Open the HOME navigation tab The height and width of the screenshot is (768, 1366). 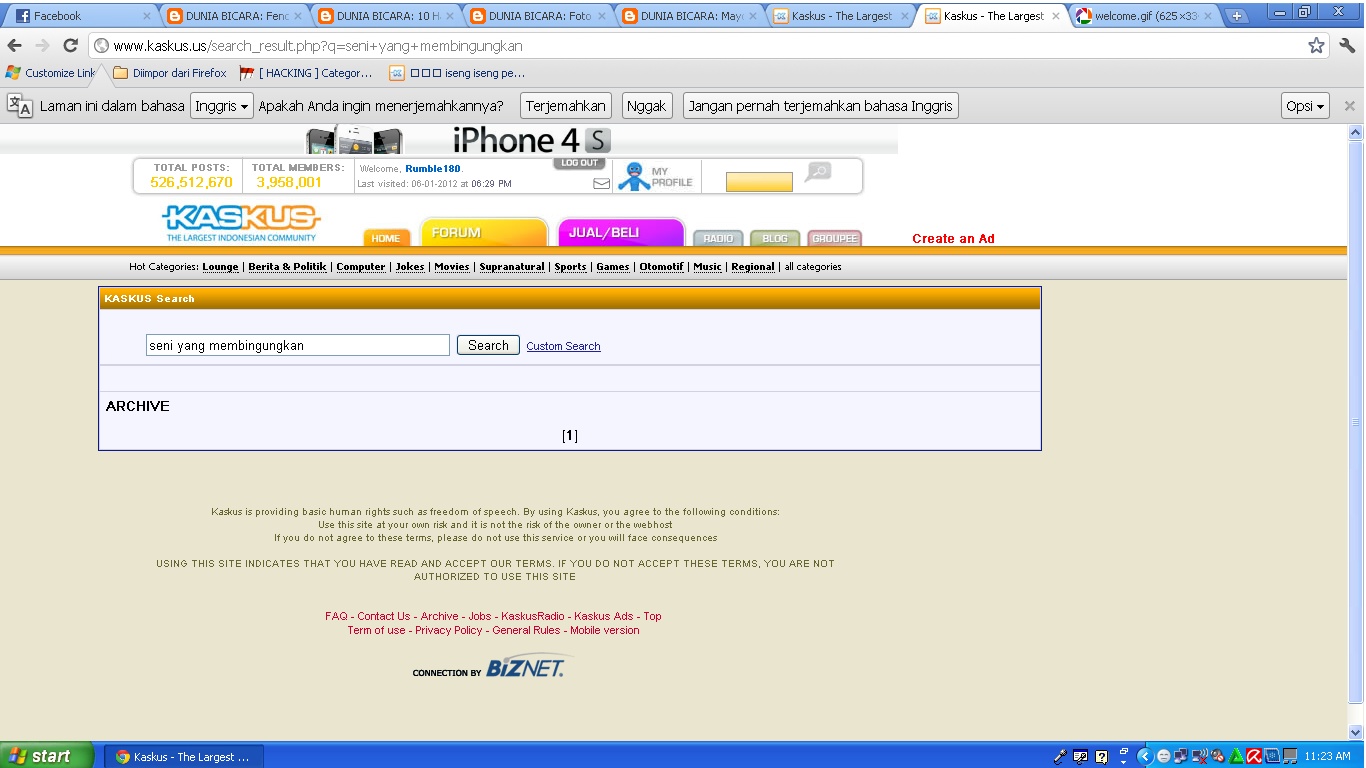(x=386, y=238)
